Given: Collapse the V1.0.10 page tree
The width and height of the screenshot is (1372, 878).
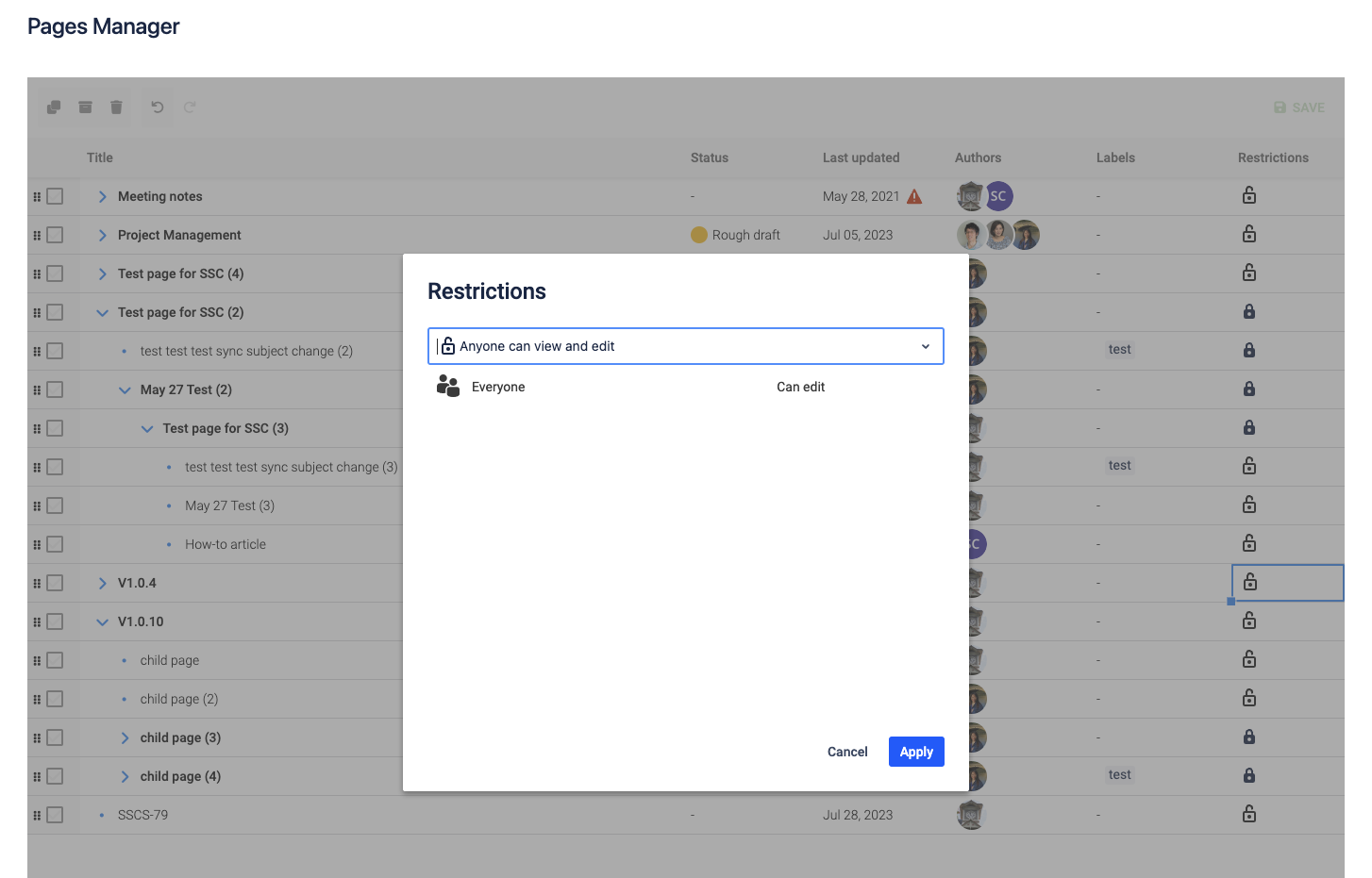Looking at the screenshot, I should tap(102, 621).
